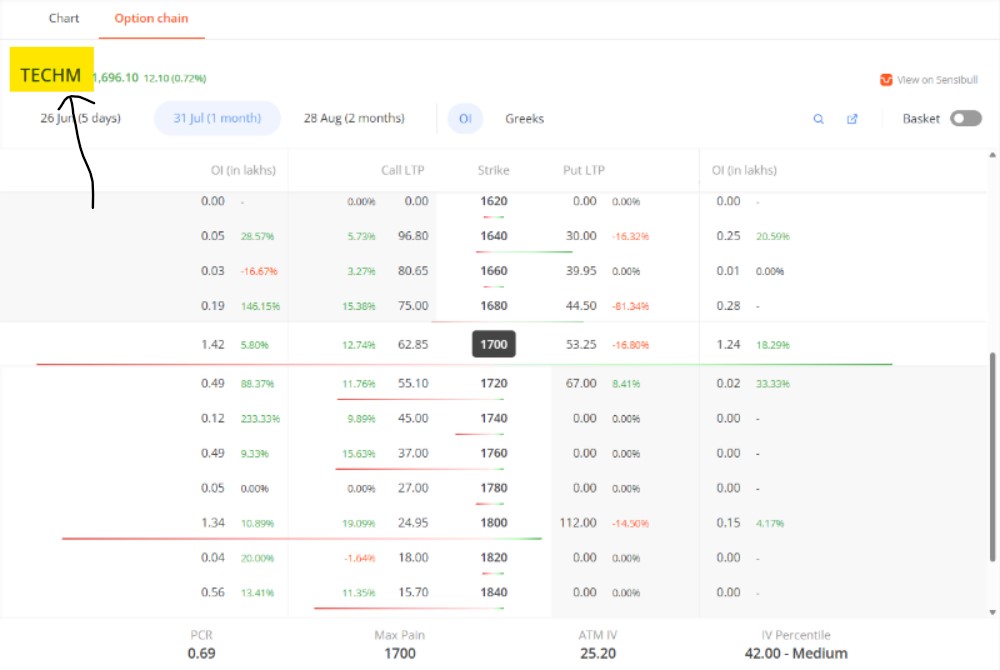Image resolution: width=1000 pixels, height=670 pixels.
Task: Enable the Basket toggle switch
Action: (965, 119)
